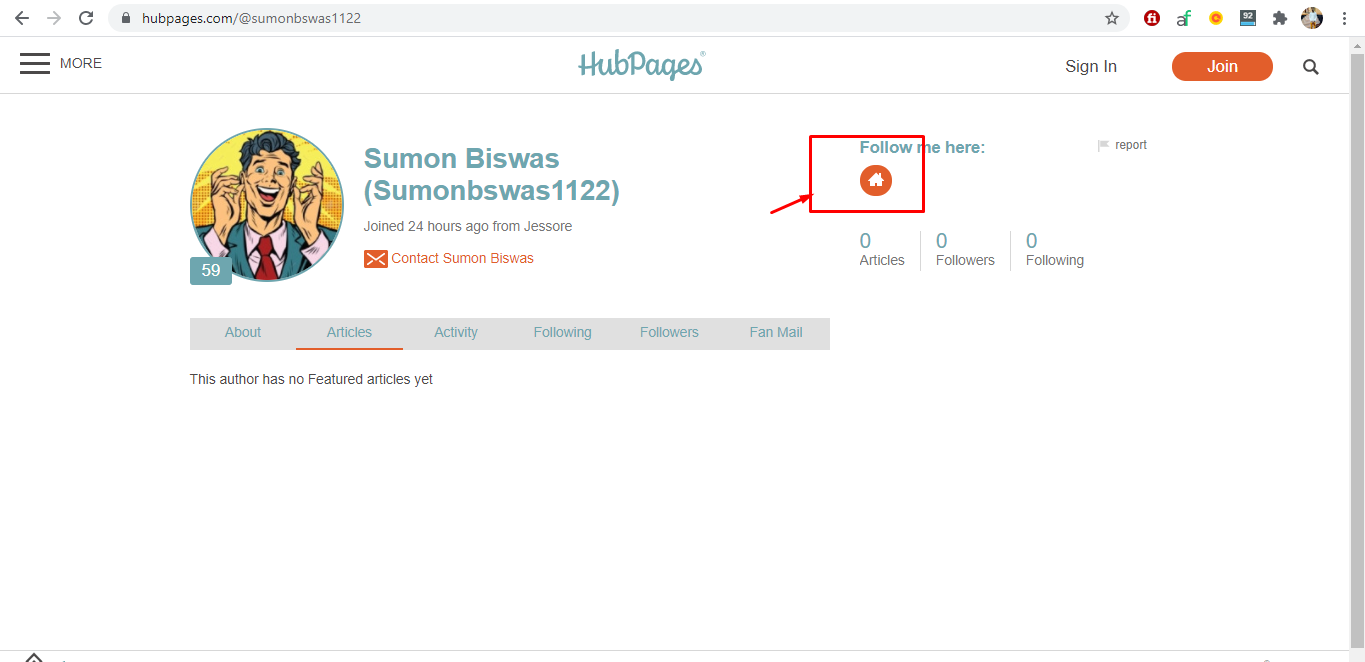This screenshot has width=1365, height=662.
Task: Switch to the Activity tab
Action: tap(456, 333)
